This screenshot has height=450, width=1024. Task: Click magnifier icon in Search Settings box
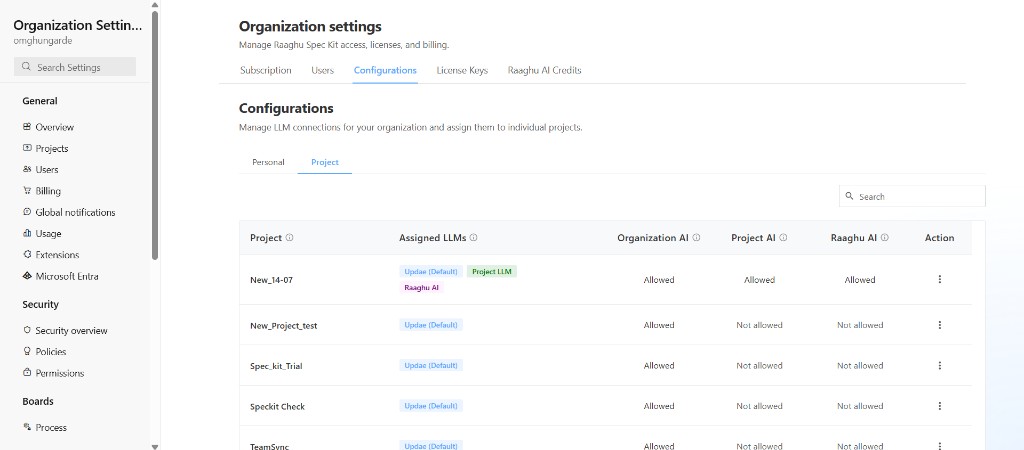pyautogui.click(x=26, y=67)
